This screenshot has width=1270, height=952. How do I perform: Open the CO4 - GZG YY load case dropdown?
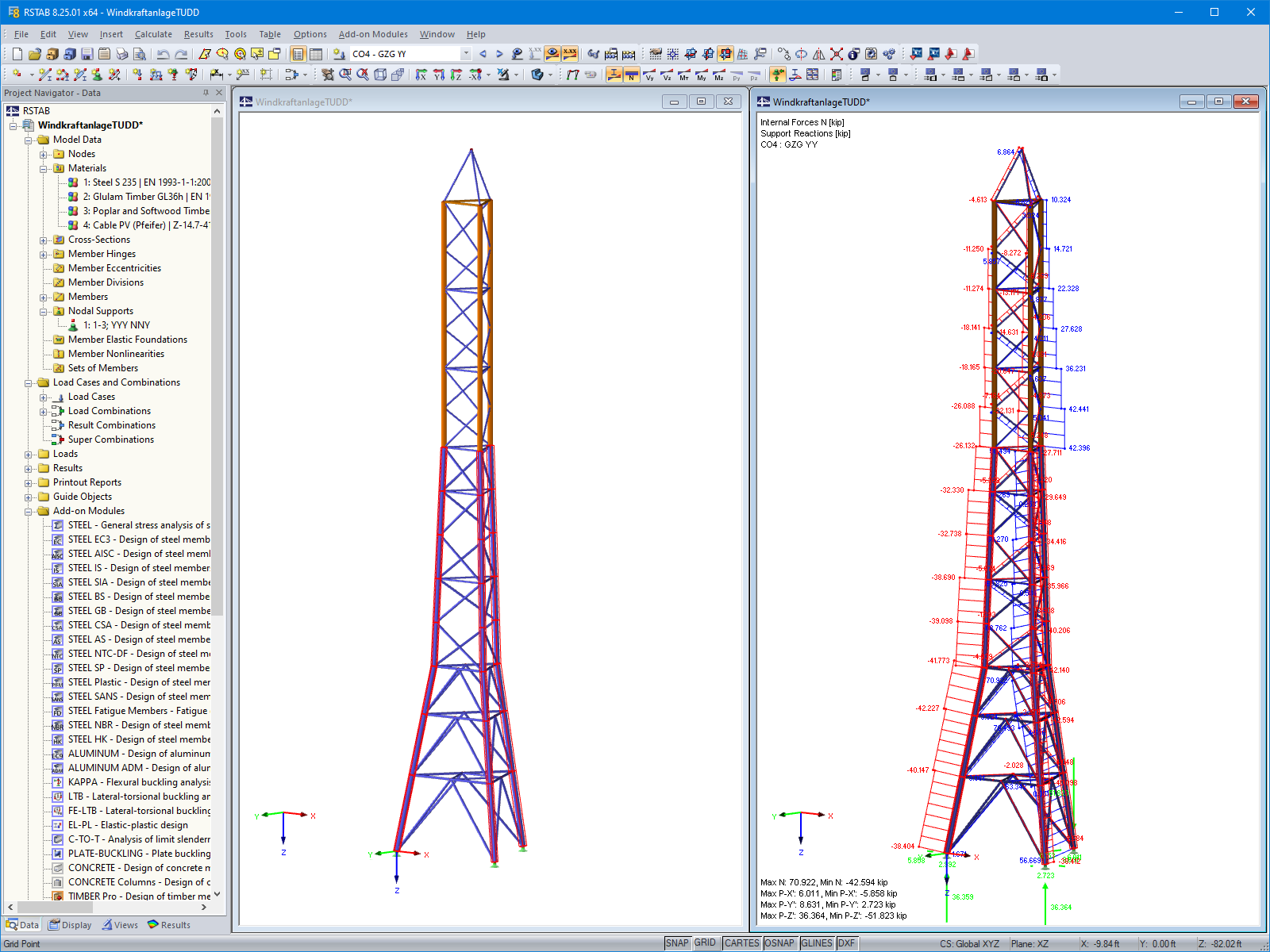pos(466,54)
